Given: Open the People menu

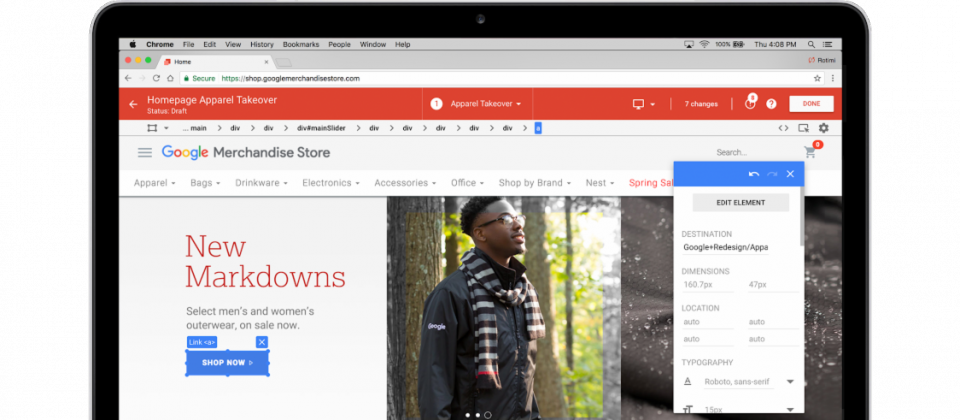Looking at the screenshot, I should click(339, 45).
